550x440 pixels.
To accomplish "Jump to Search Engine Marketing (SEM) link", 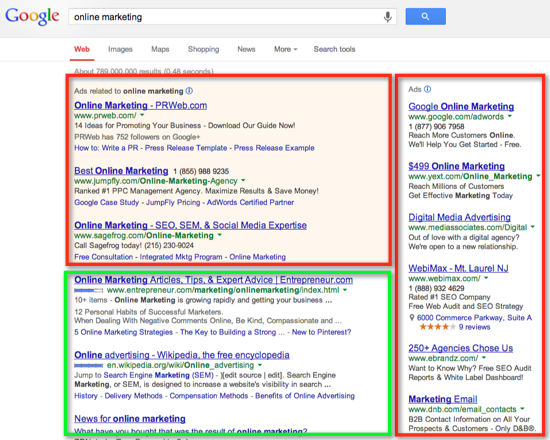I will click(x=159, y=375).
